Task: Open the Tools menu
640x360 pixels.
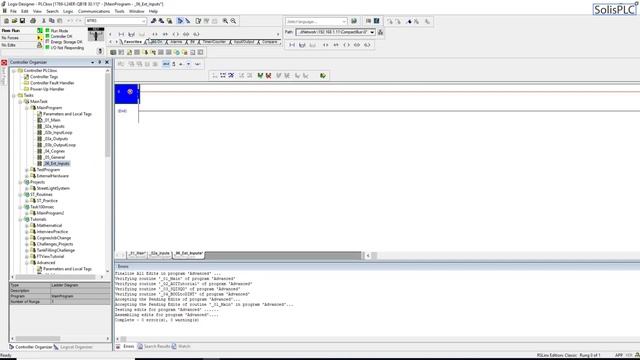Action: pos(120,11)
